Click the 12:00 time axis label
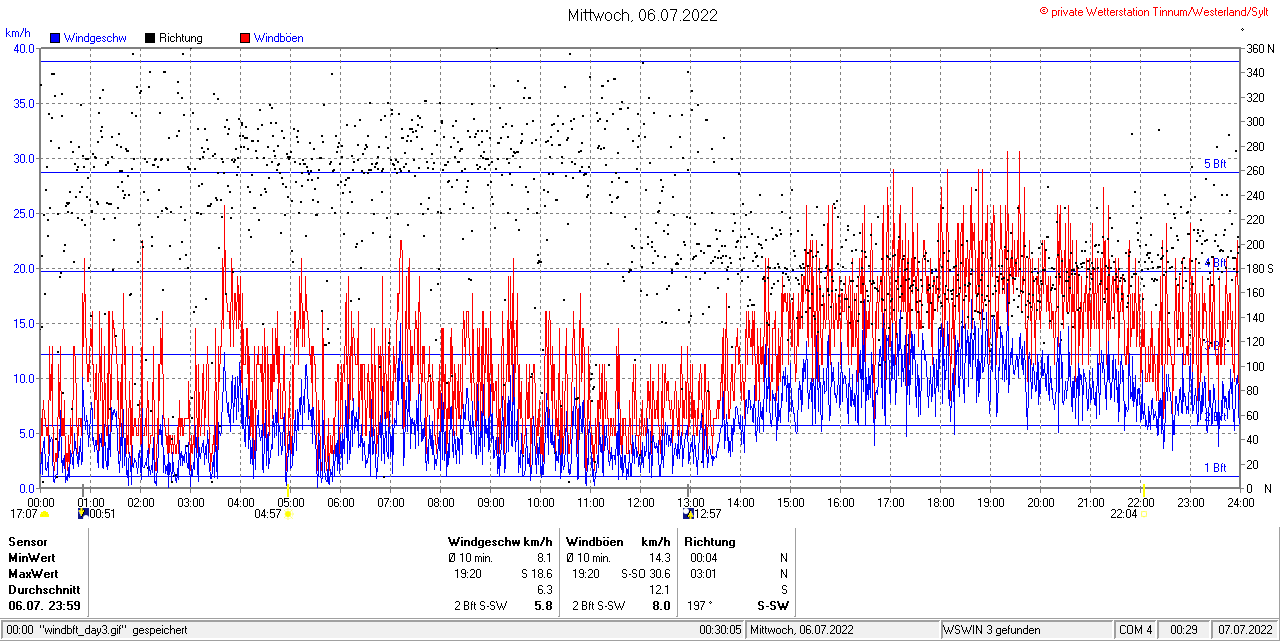 [x=640, y=502]
